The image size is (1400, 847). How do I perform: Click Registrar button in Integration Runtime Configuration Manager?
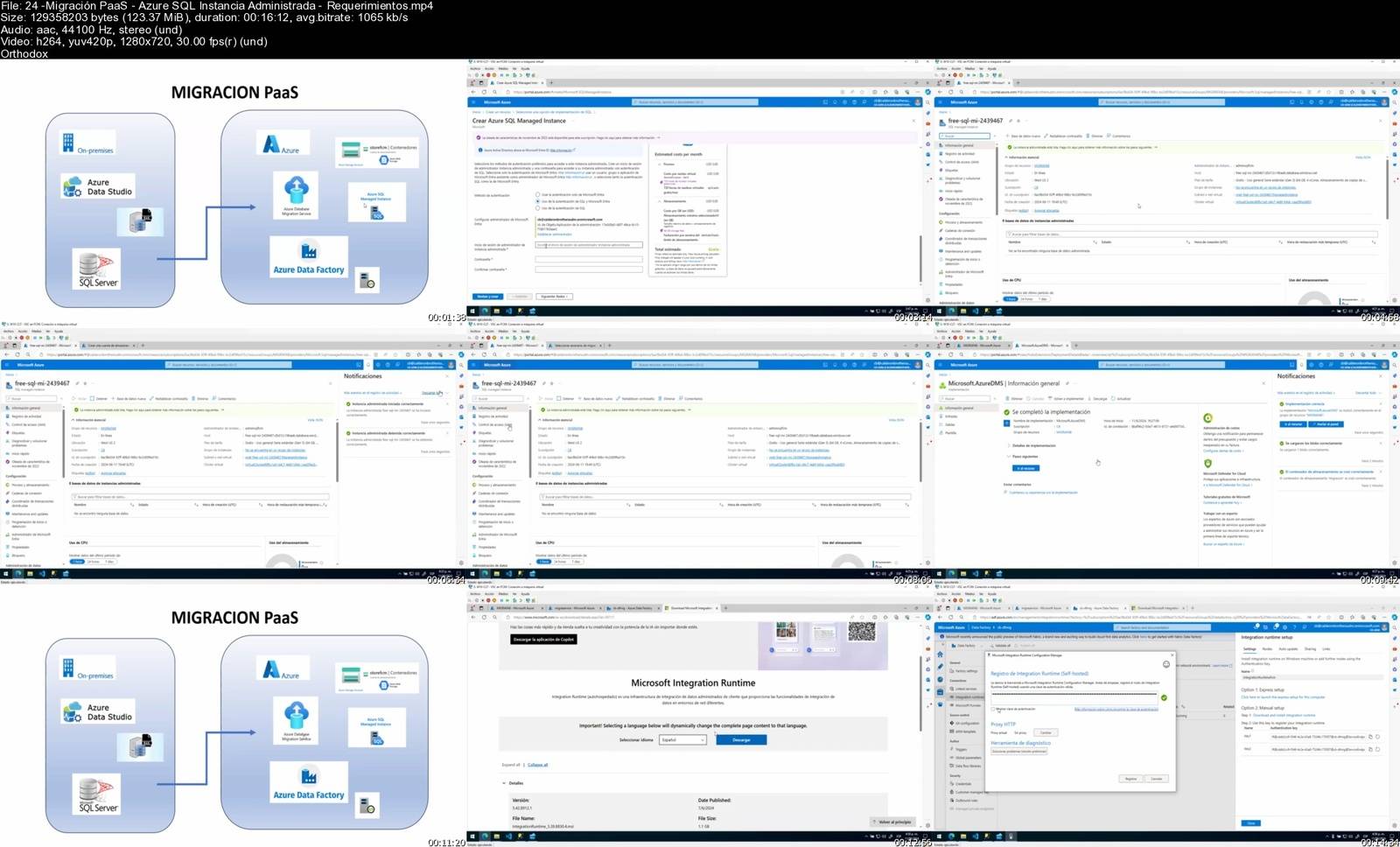pos(1130,779)
